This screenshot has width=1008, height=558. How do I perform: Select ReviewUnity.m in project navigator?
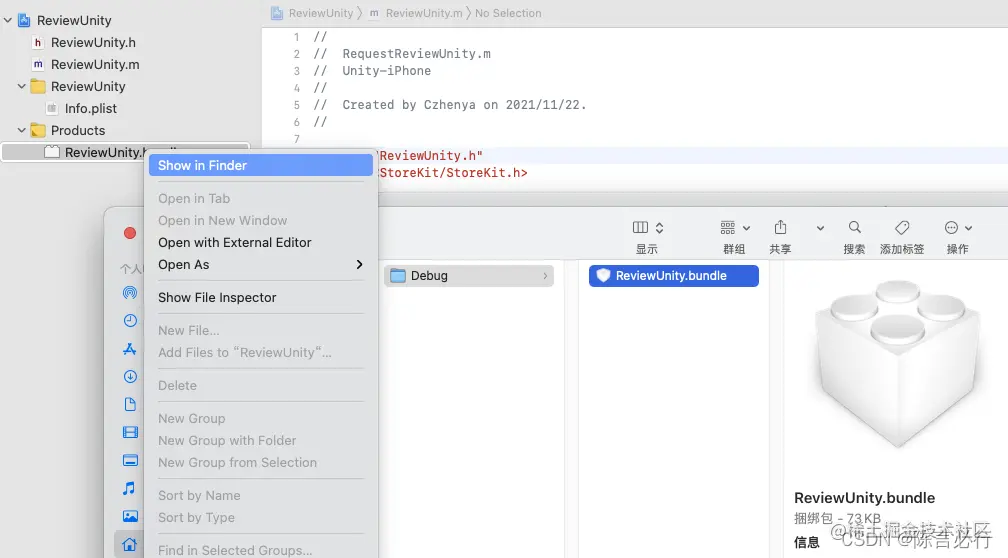95,64
